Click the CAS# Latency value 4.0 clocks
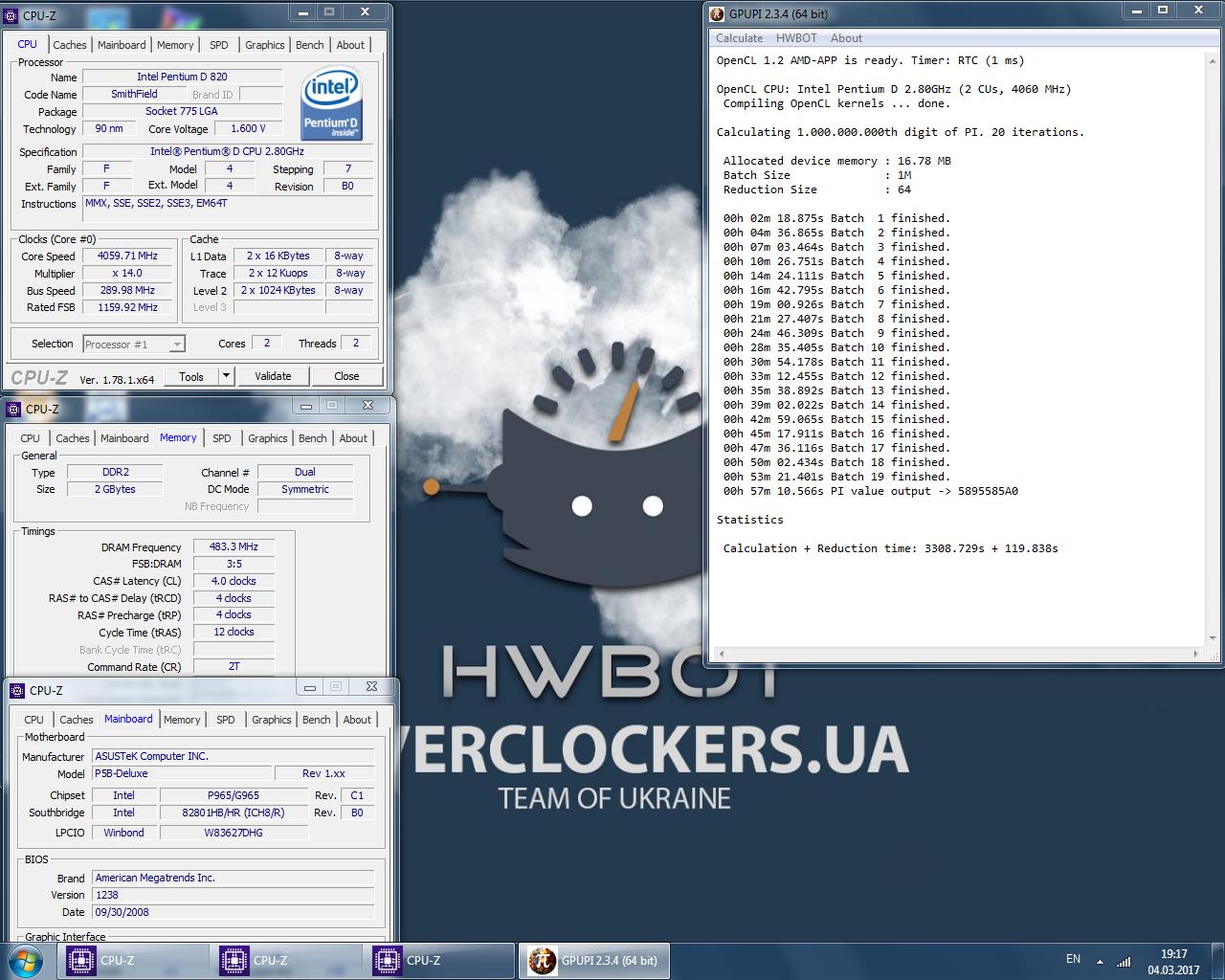Viewport: 1225px width, 980px height. 234,581
